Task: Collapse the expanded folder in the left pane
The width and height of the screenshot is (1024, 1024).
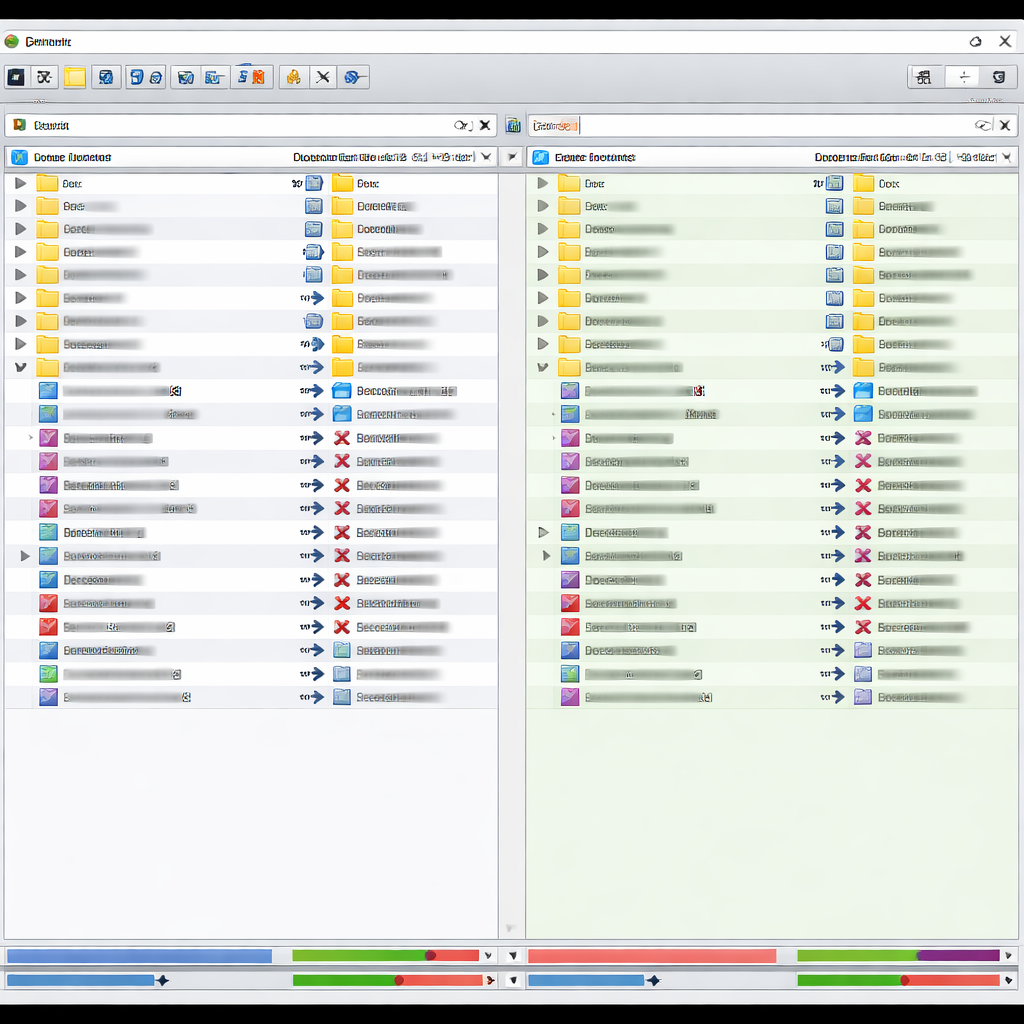Action: (x=20, y=367)
